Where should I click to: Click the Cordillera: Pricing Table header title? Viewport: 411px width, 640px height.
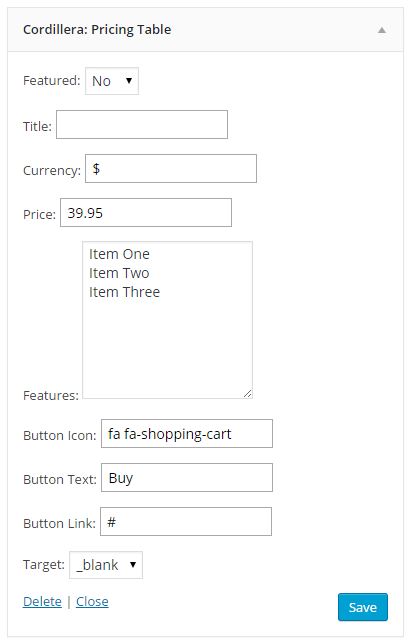click(97, 30)
